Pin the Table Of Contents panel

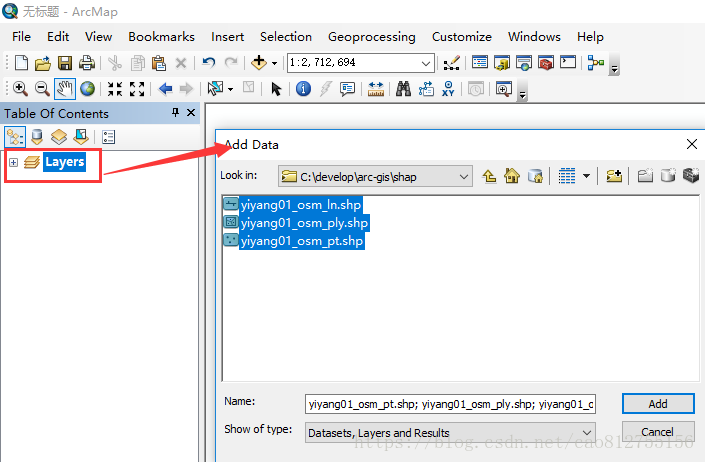click(175, 112)
